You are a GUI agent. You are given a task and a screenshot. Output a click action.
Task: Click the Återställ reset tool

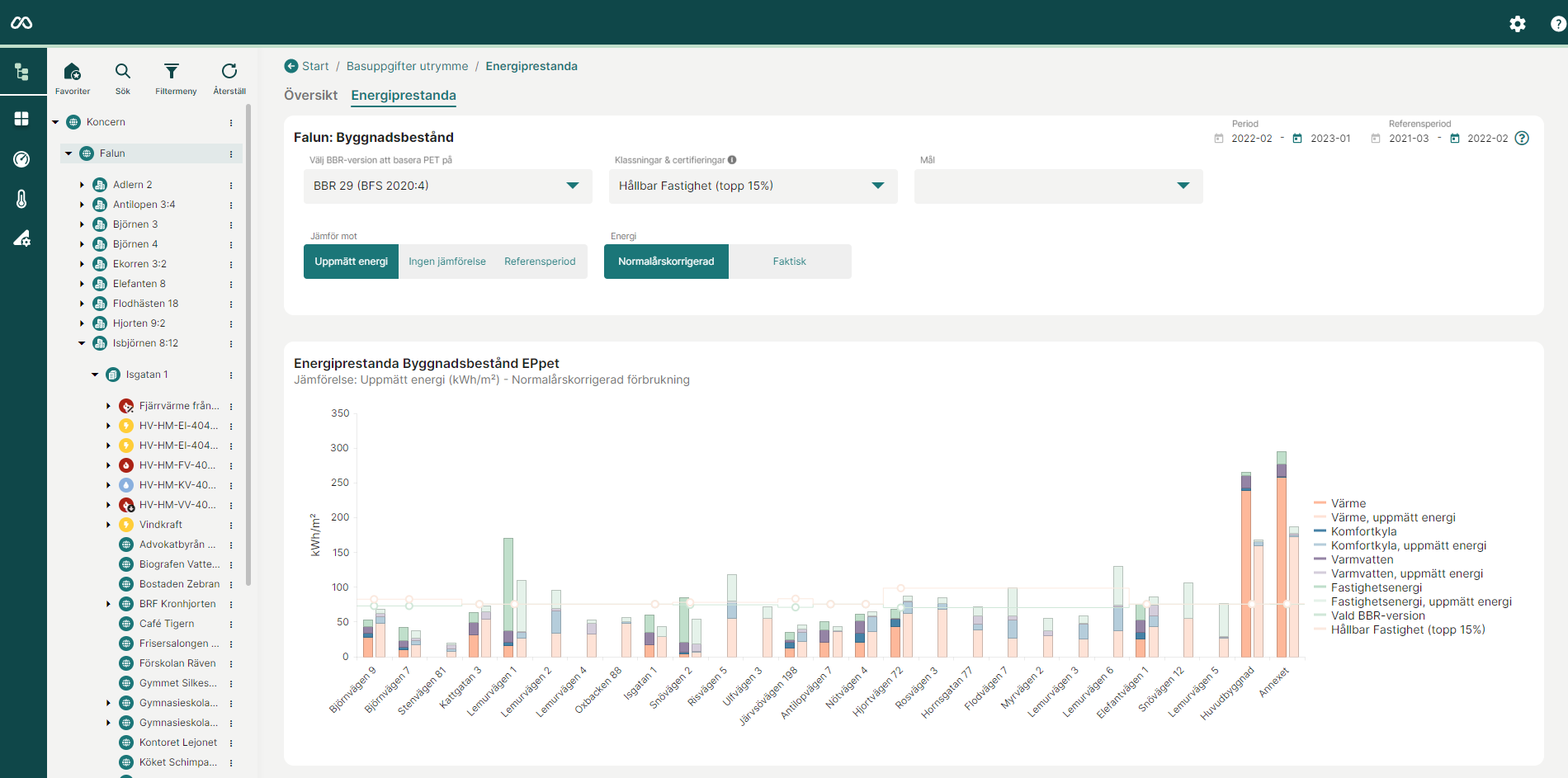pyautogui.click(x=229, y=78)
